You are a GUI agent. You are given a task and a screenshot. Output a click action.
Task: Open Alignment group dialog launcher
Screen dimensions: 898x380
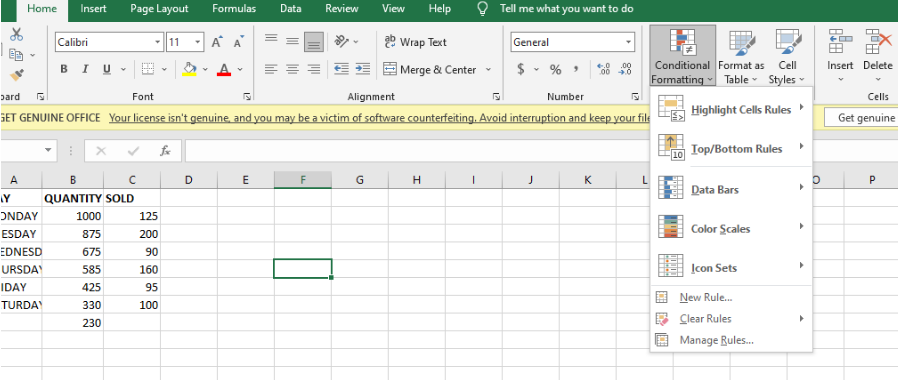point(496,96)
